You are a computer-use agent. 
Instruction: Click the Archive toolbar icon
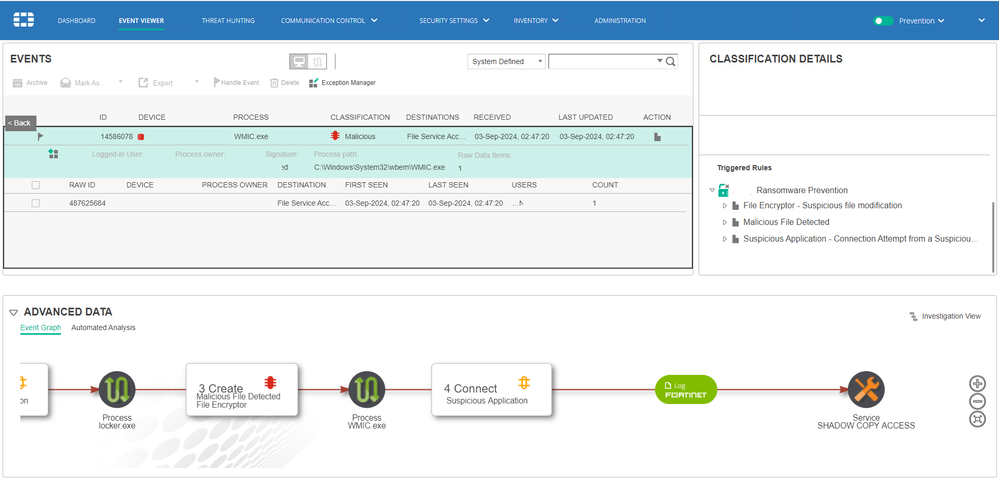tap(17, 83)
